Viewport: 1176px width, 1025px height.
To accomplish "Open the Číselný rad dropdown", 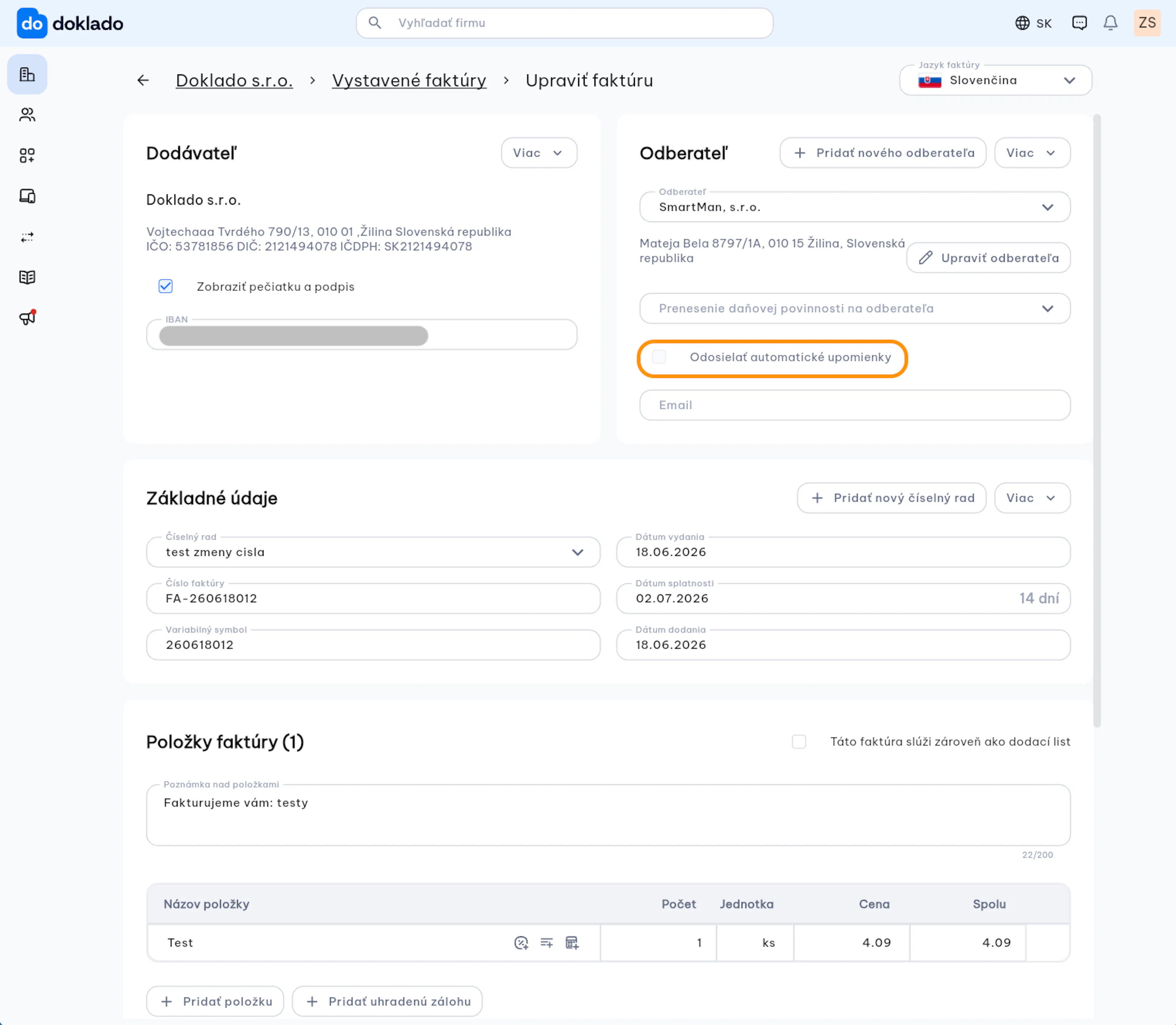I will point(373,552).
